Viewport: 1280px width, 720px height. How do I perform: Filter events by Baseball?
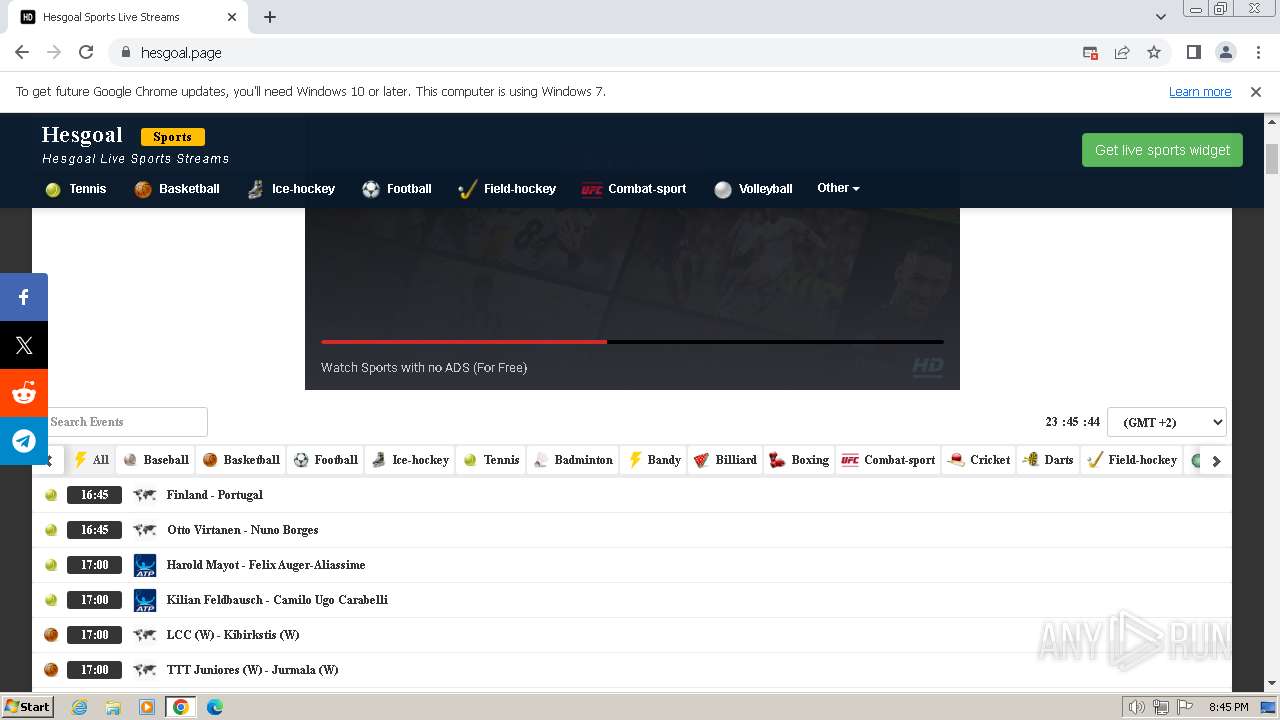point(155,460)
